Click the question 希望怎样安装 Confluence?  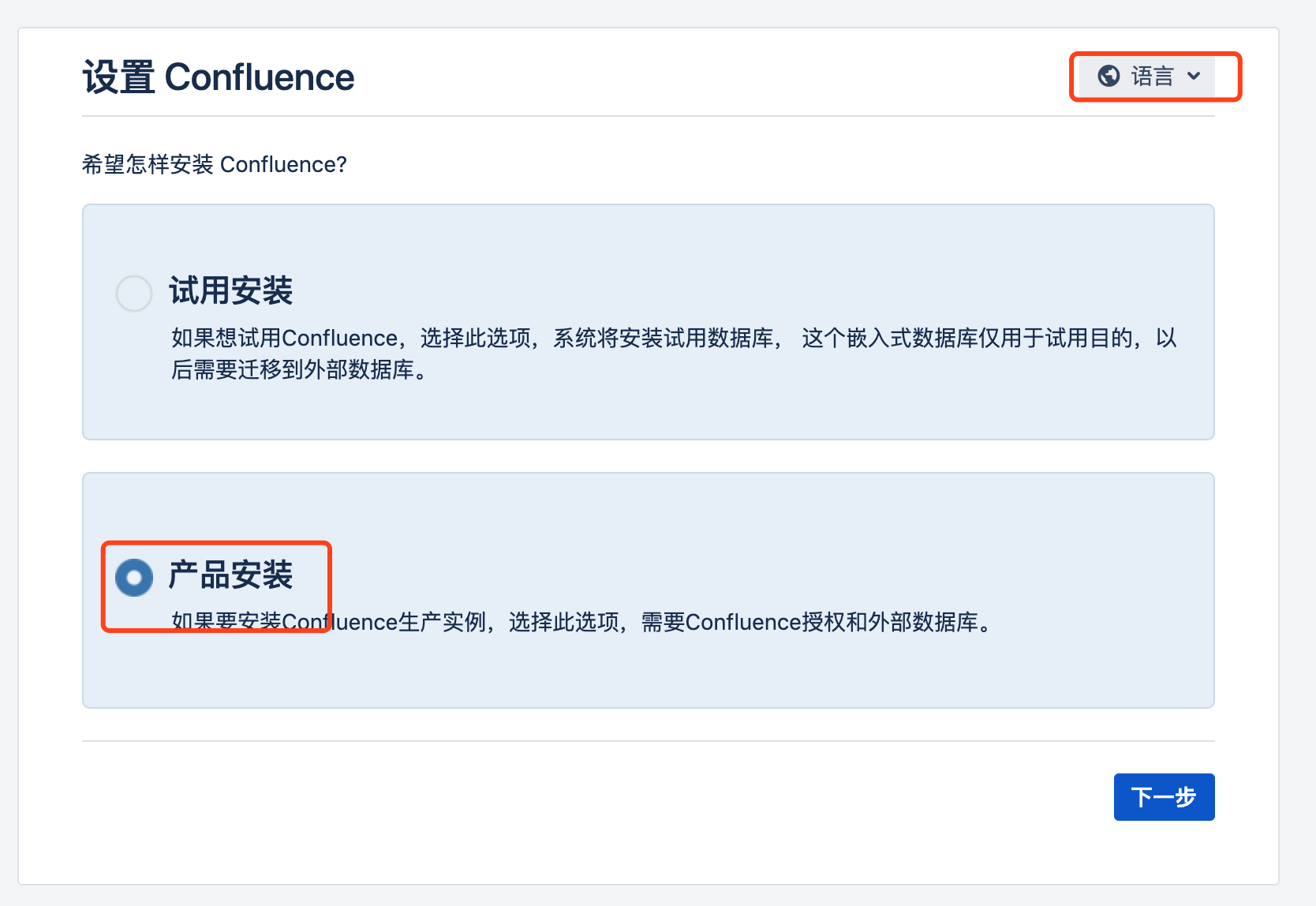pos(214,164)
